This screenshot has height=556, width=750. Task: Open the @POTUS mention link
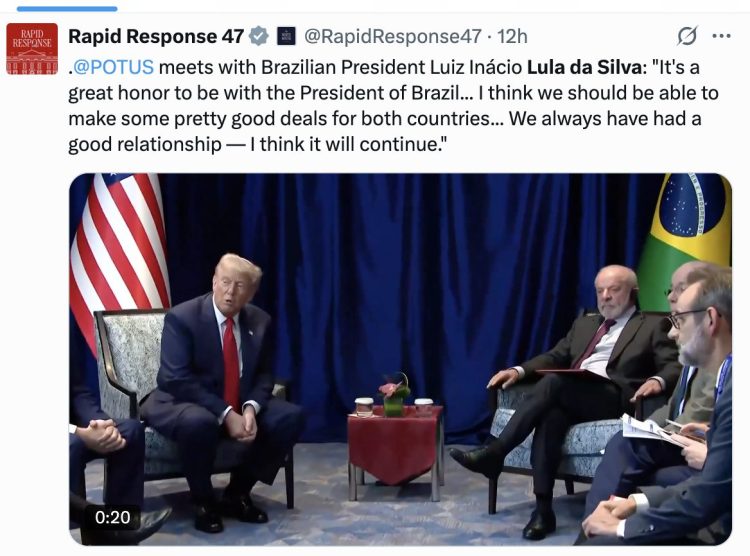113,68
